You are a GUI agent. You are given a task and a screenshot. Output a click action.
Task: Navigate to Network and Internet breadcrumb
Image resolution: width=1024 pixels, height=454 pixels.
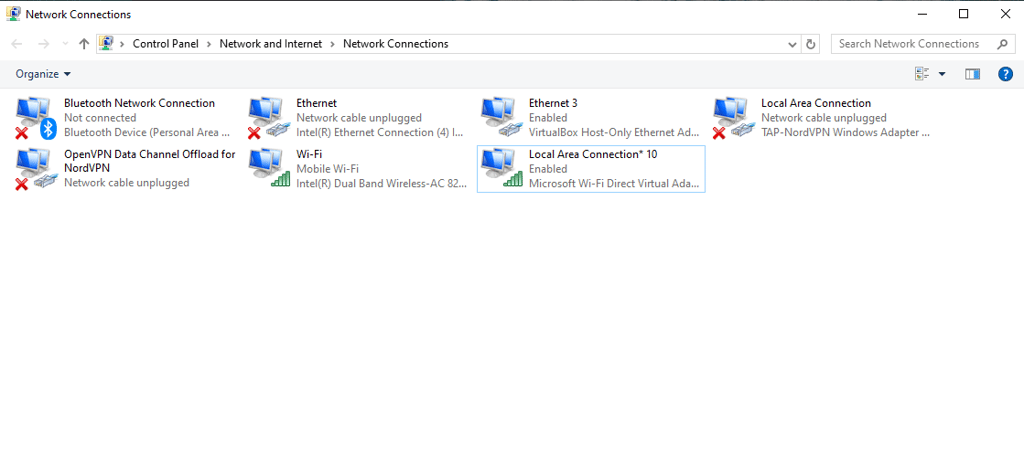271,44
